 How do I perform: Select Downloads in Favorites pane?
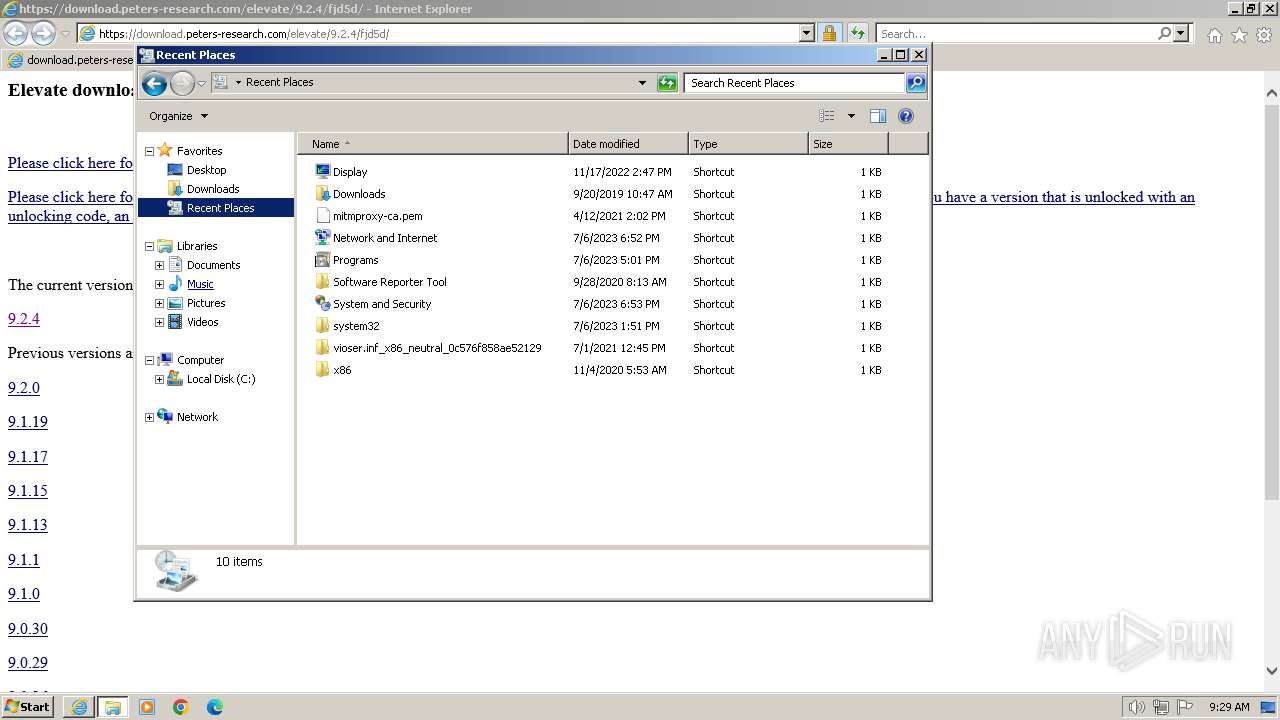(x=213, y=189)
